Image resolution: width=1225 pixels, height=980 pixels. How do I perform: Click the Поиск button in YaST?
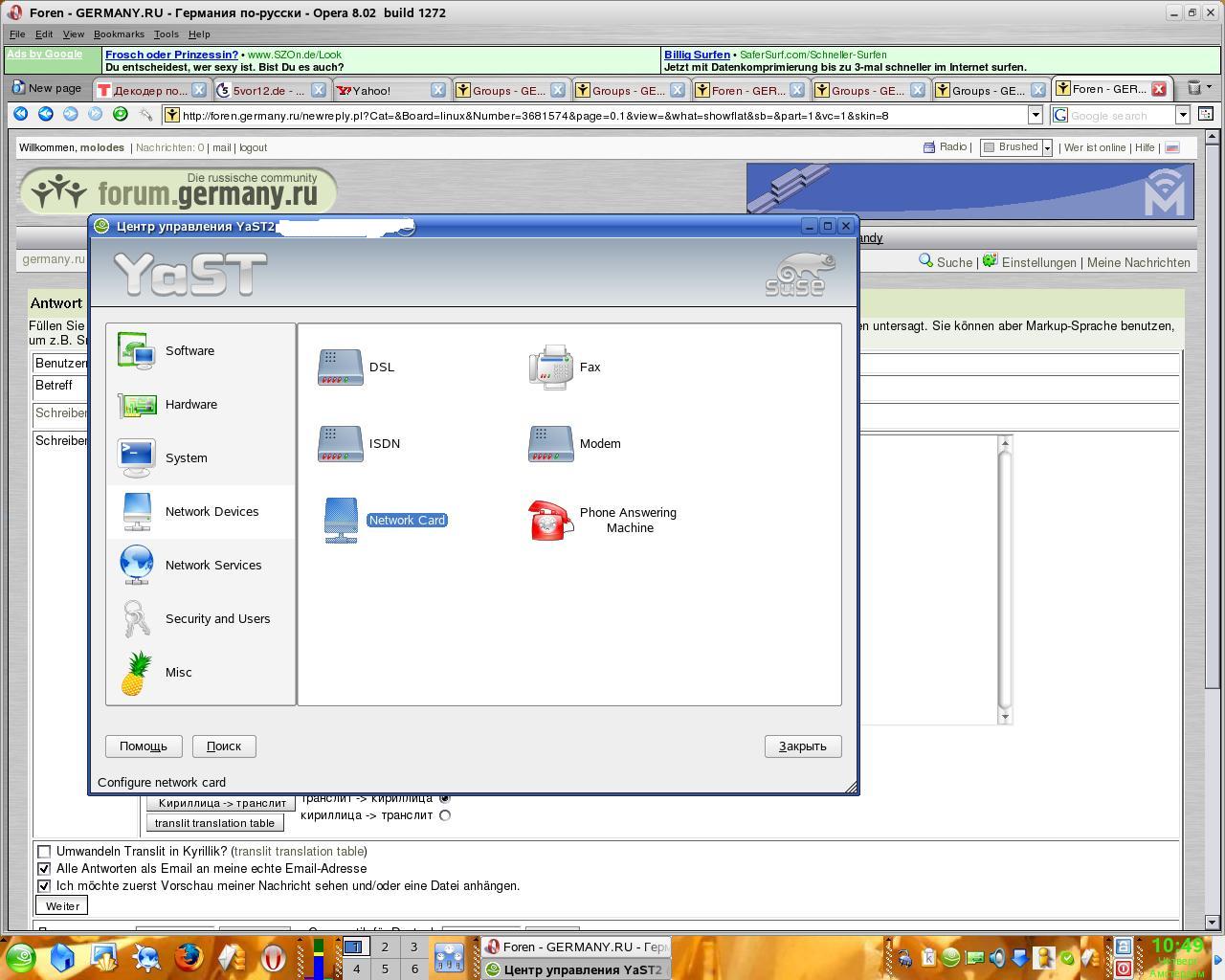tap(224, 746)
